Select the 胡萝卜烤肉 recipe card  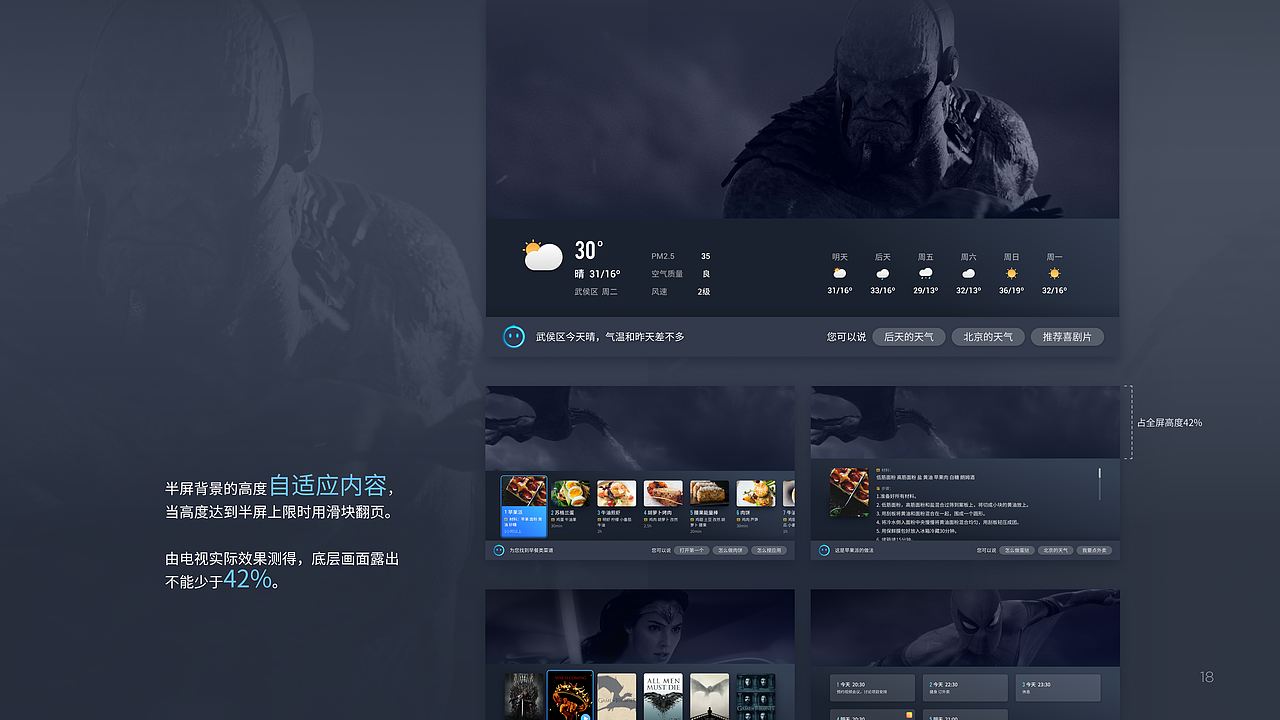[663, 506]
